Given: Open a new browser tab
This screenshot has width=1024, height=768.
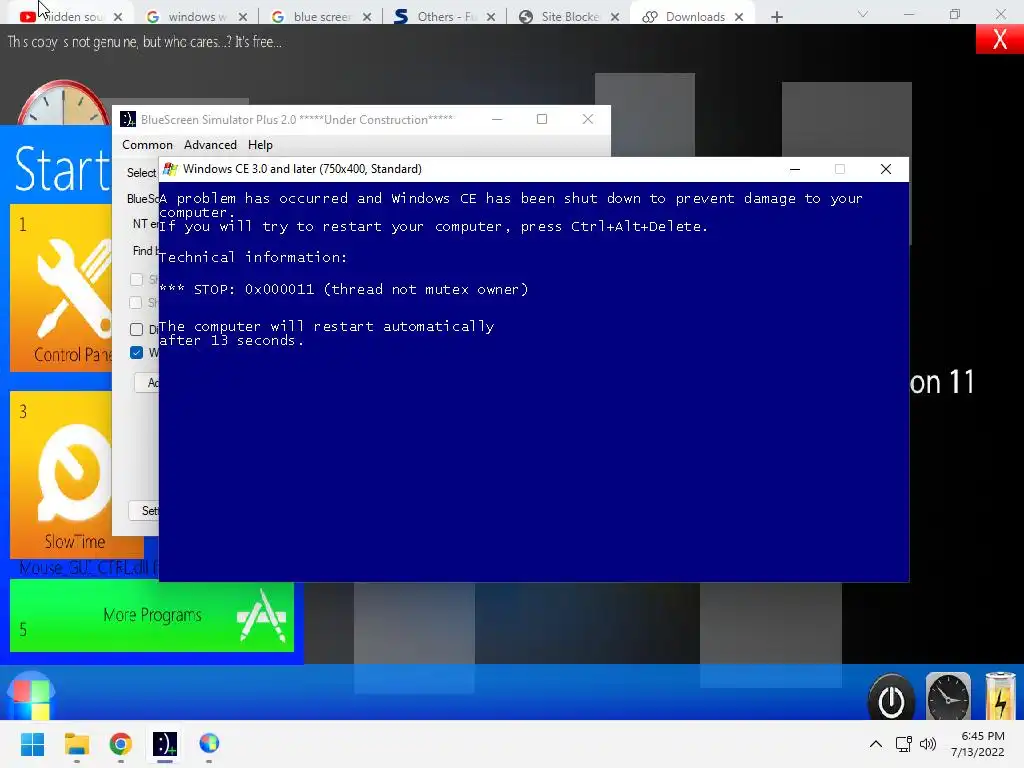Looking at the screenshot, I should pyautogui.click(x=776, y=17).
